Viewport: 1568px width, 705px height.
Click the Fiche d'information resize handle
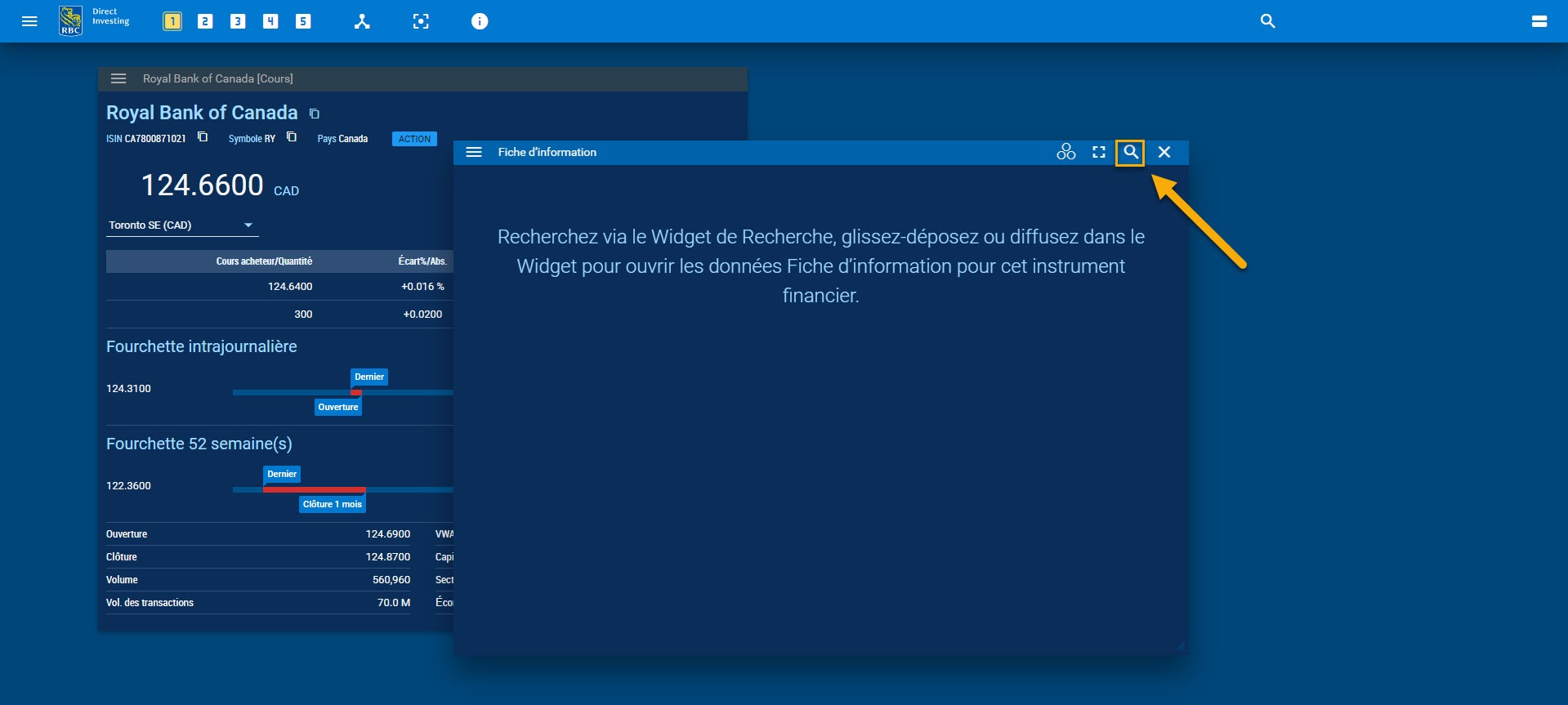1181,647
